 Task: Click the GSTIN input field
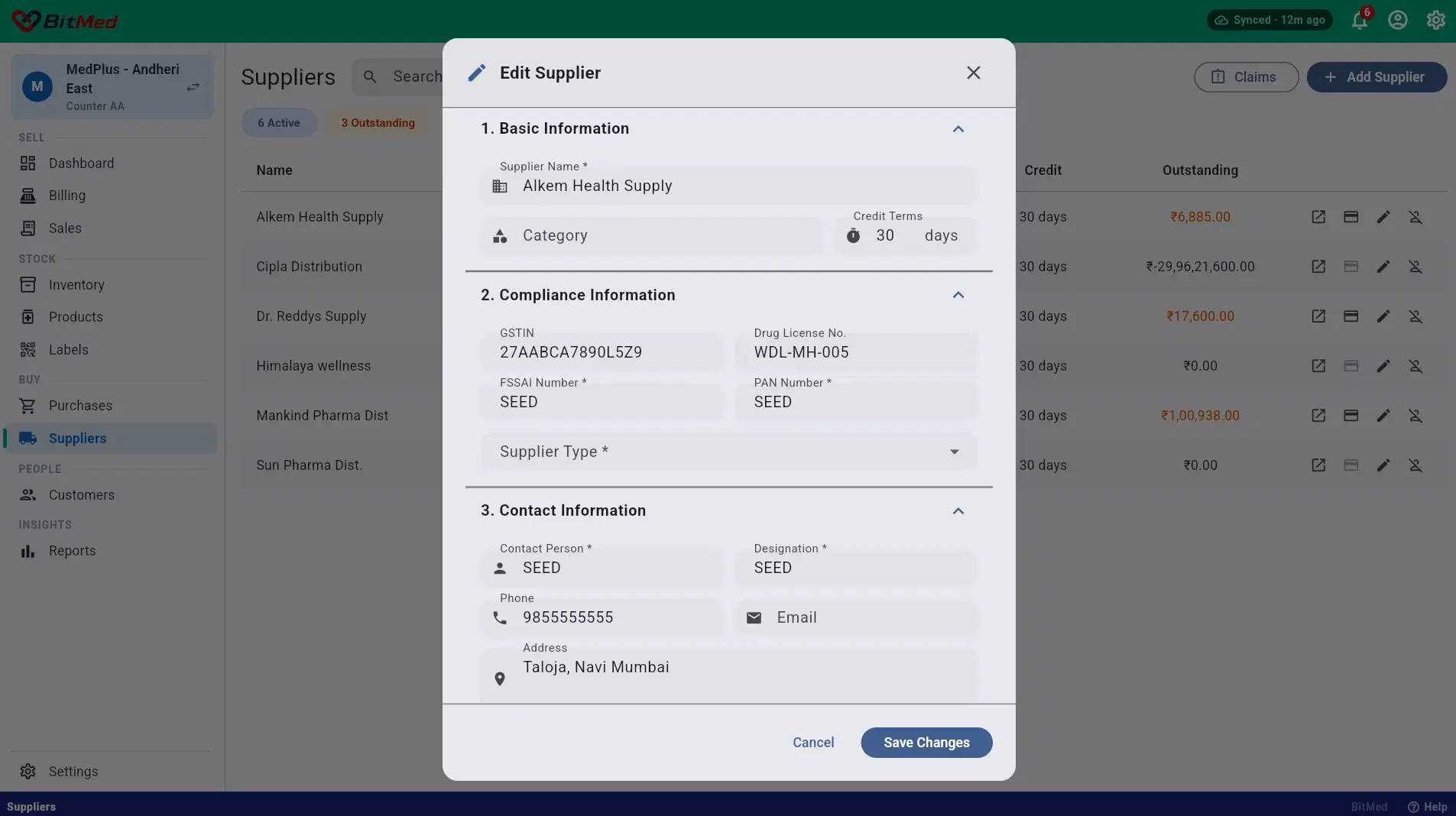(x=602, y=352)
